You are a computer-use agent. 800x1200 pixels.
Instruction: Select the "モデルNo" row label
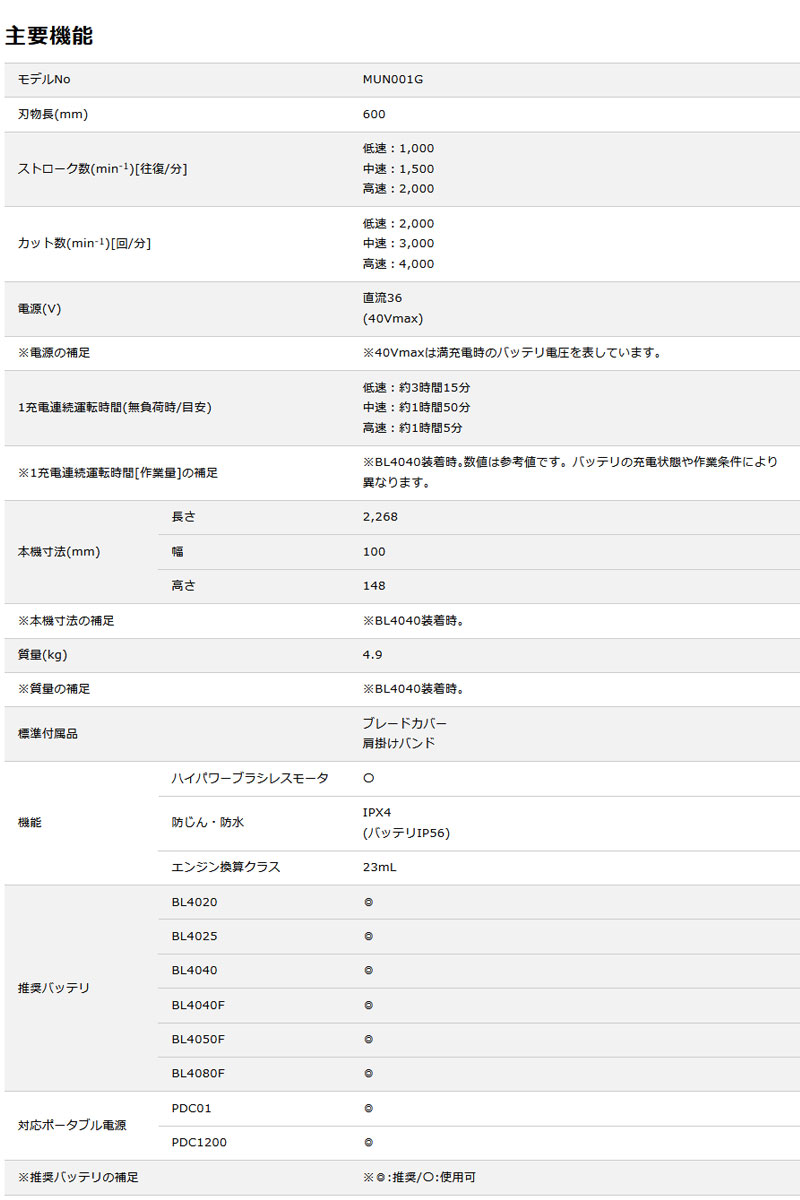click(45, 80)
